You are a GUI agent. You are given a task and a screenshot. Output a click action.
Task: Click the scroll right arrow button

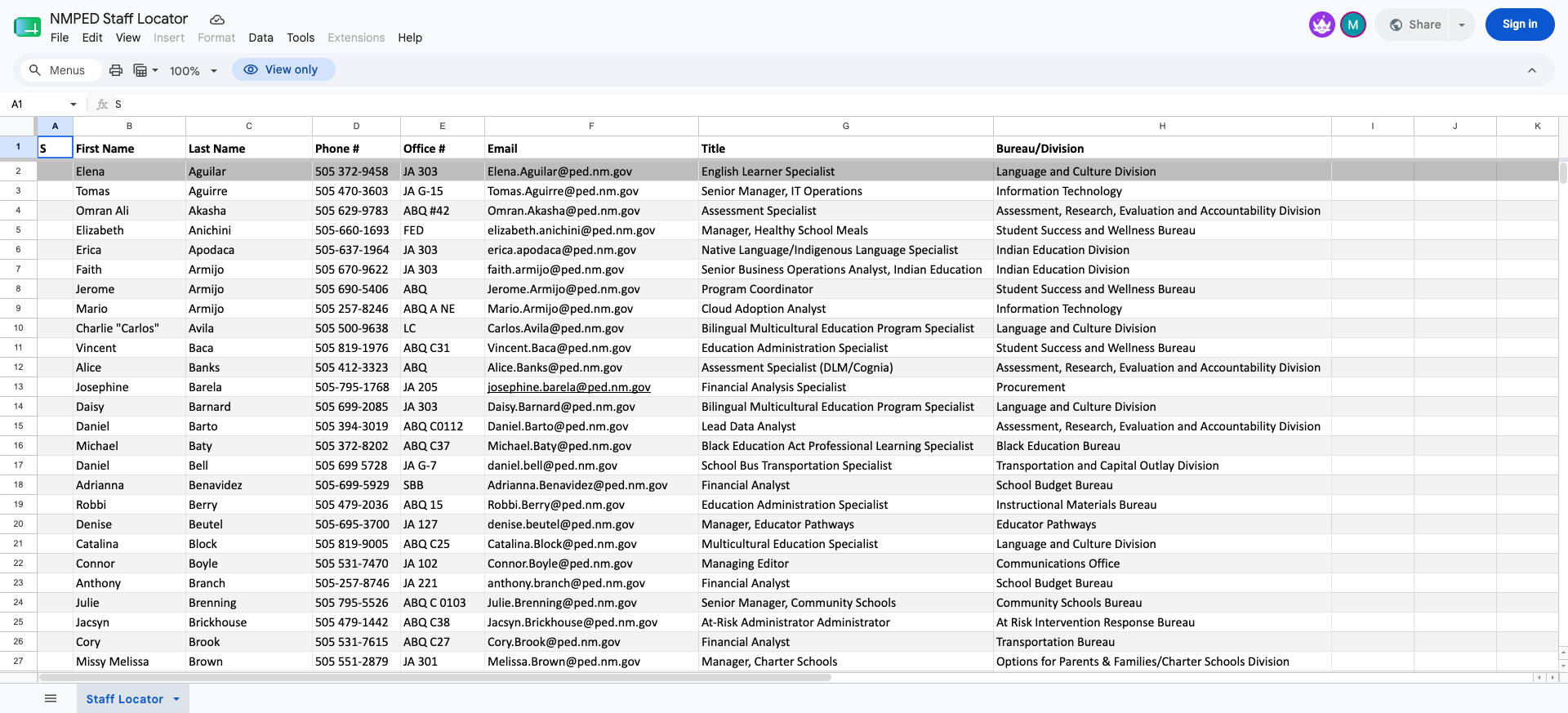coord(1552,677)
